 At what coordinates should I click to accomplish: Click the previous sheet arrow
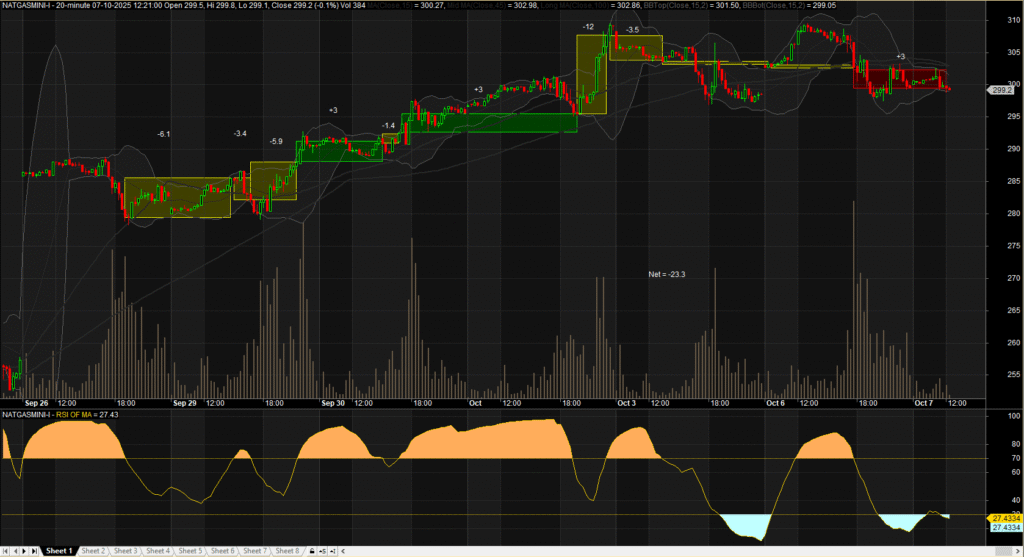tap(16, 551)
